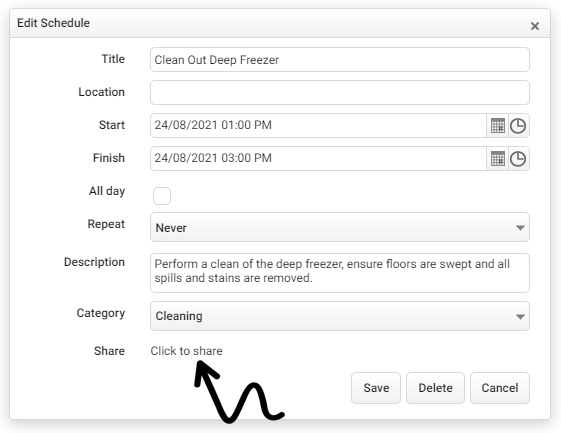Viewport: 561px width, 433px height.
Task: Open the Start date calendar picker
Action: click(x=497, y=126)
